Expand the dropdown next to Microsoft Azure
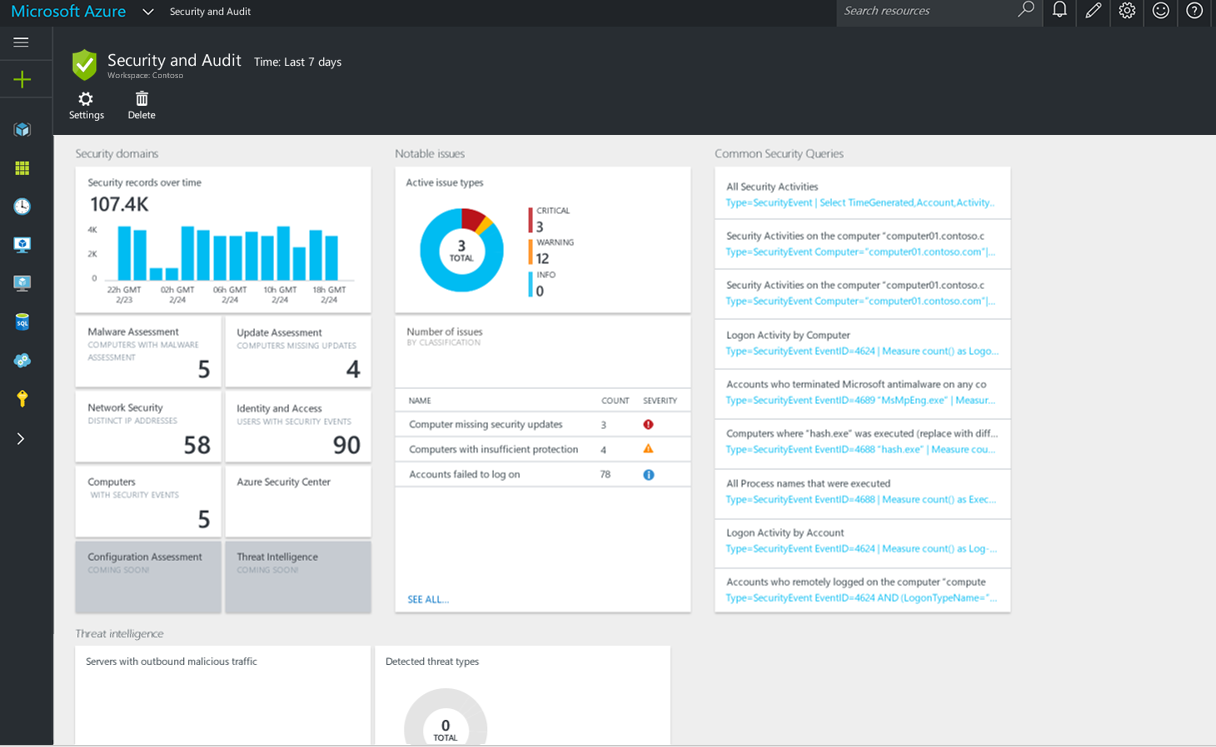 [148, 13]
